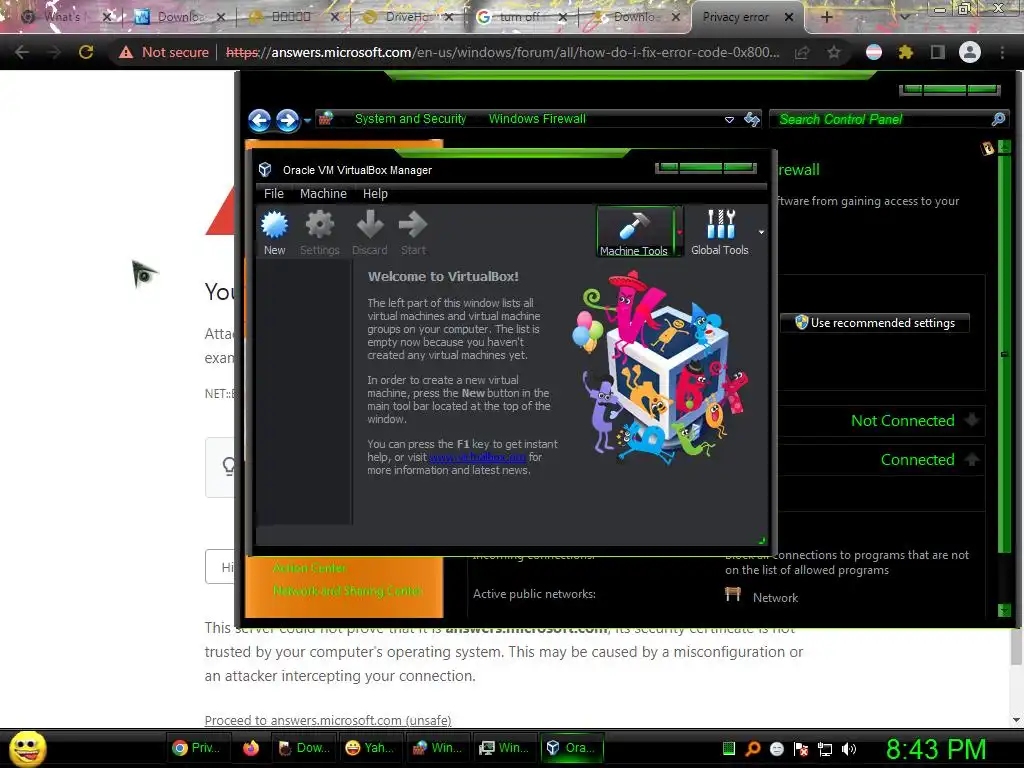This screenshot has width=1024, height=768.
Task: Open the Machine menu in VirtualBox
Action: (x=323, y=193)
